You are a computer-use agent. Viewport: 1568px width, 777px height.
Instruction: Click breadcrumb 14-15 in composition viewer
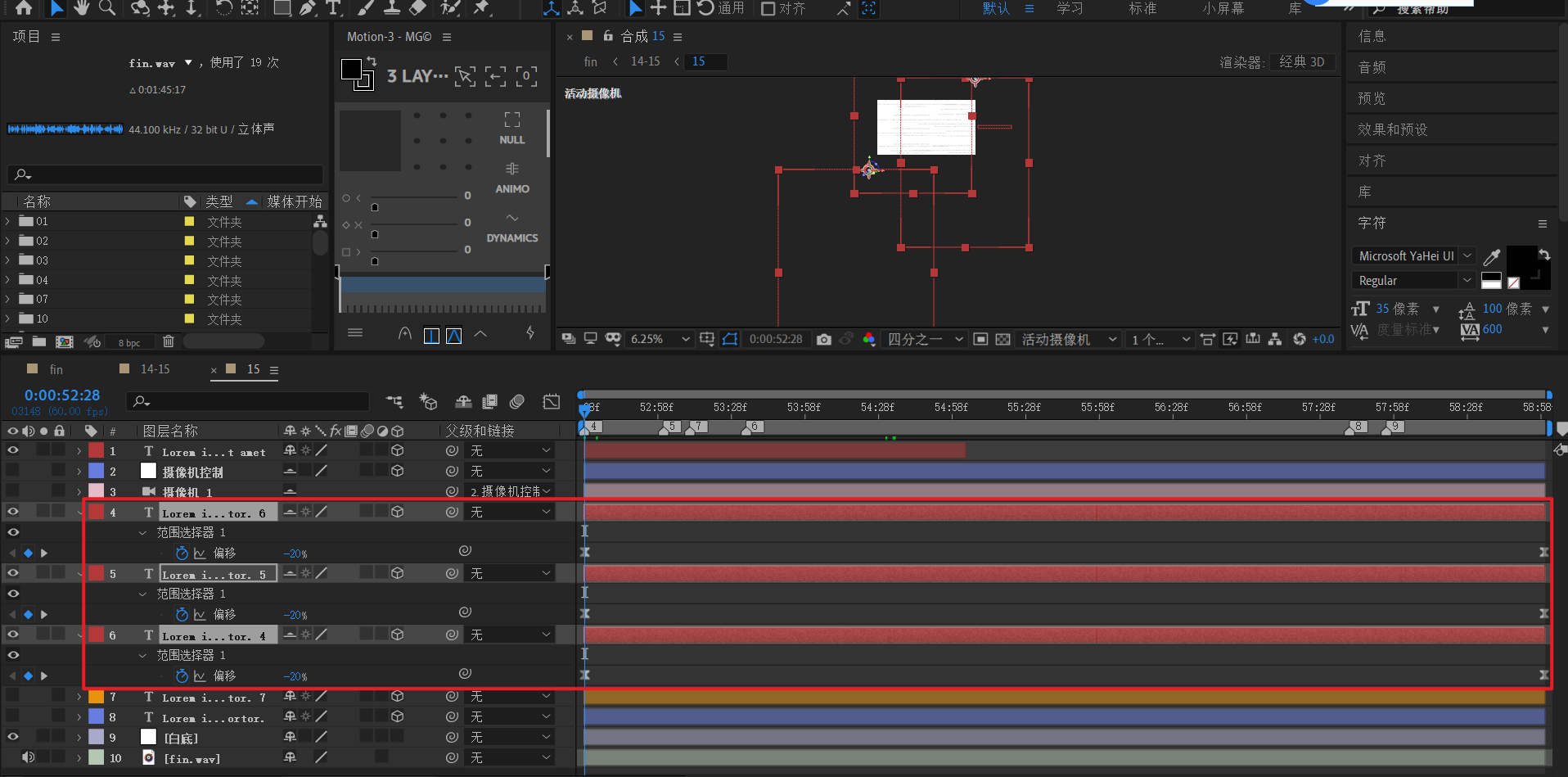point(646,61)
